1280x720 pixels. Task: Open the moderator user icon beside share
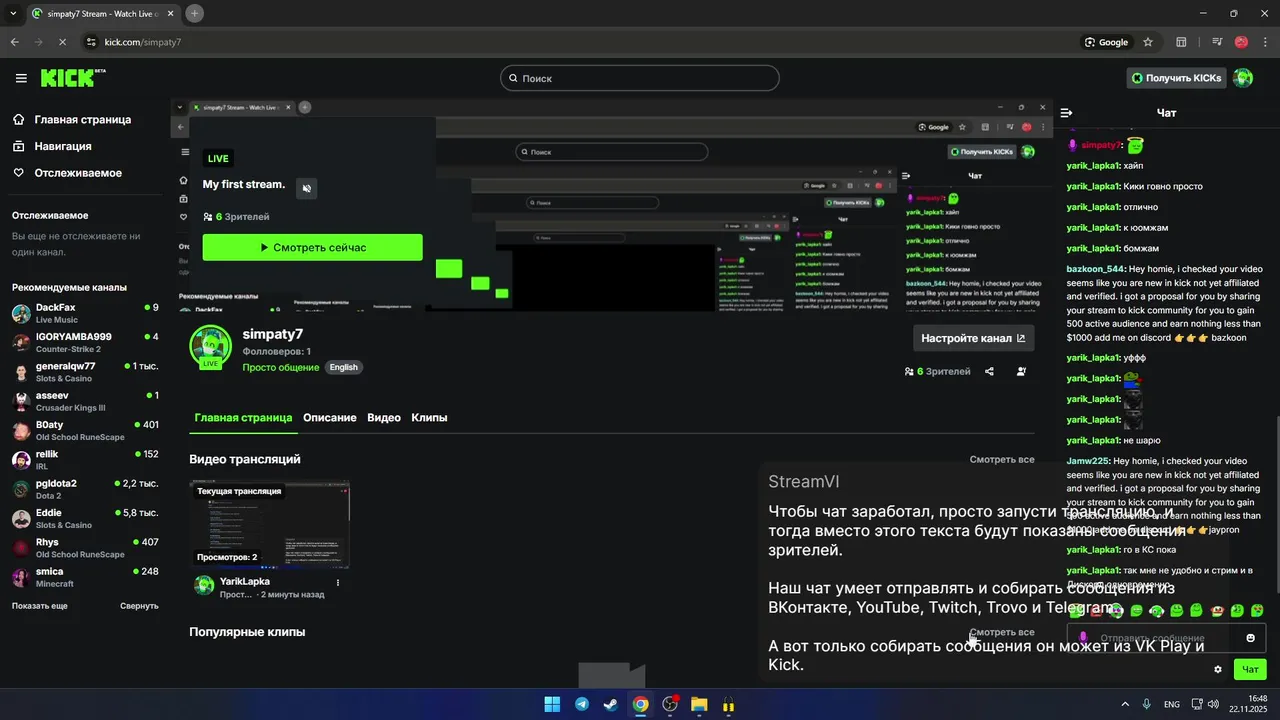pos(1021,371)
